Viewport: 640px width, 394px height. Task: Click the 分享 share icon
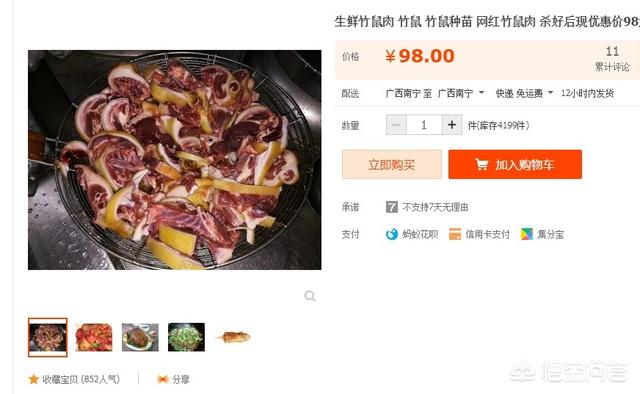pyautogui.click(x=162, y=379)
